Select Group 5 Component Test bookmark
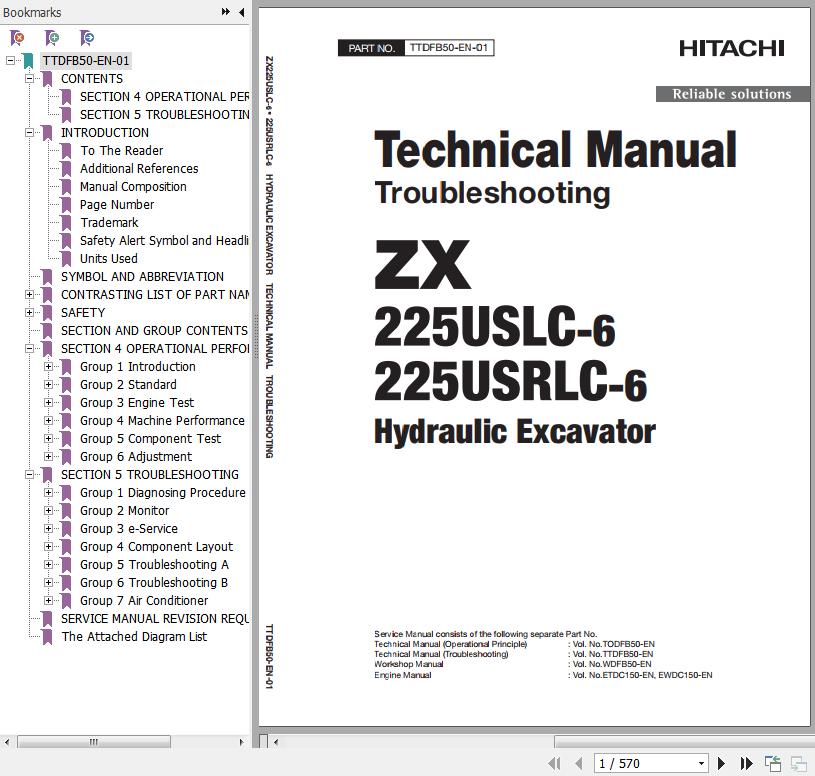Viewport: 815px width, 776px height. pyautogui.click(x=150, y=439)
